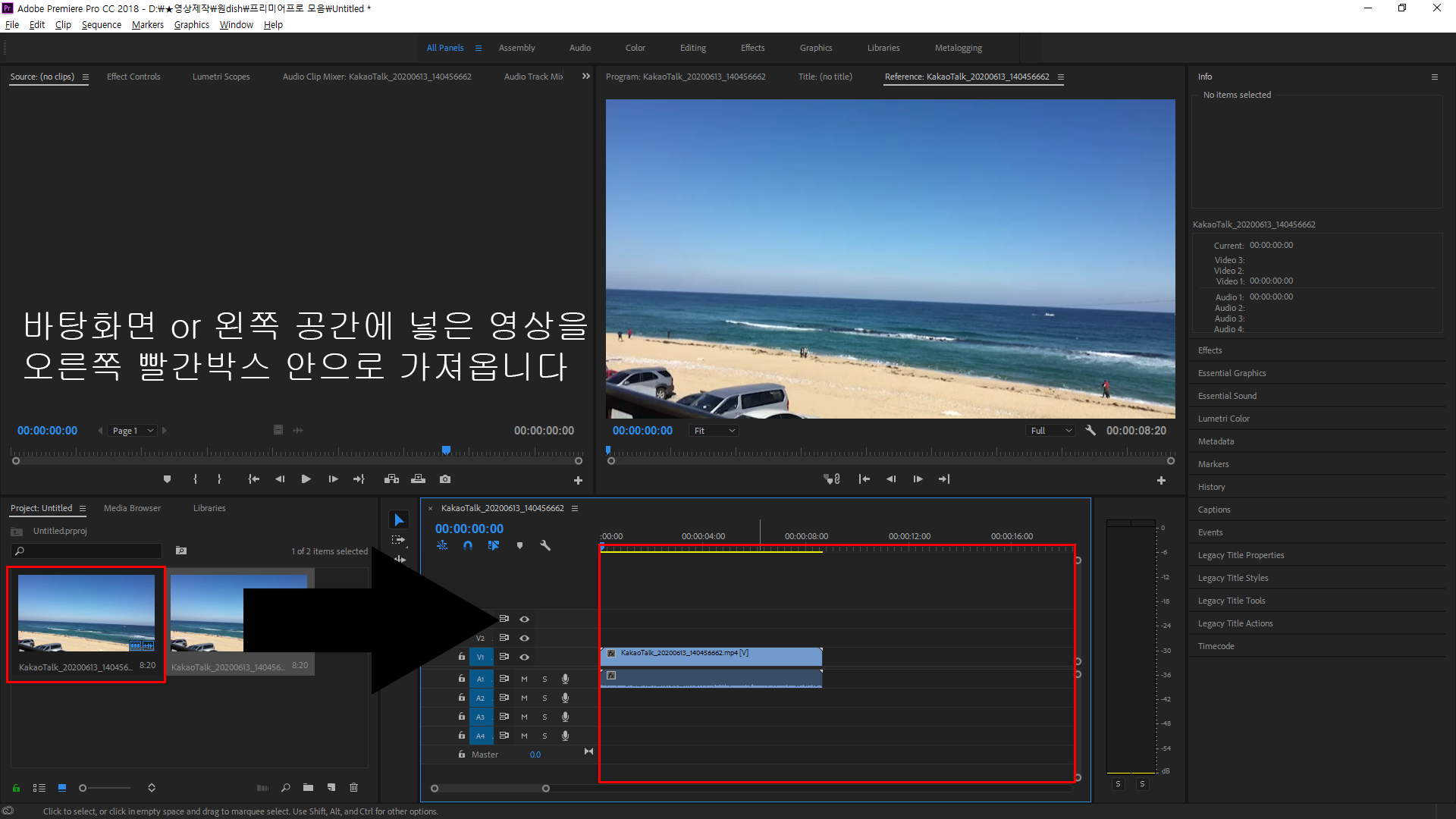This screenshot has width=1456, height=819.
Task: Click the nest sequences insert/overwrite icon in timeline
Action: click(x=442, y=545)
